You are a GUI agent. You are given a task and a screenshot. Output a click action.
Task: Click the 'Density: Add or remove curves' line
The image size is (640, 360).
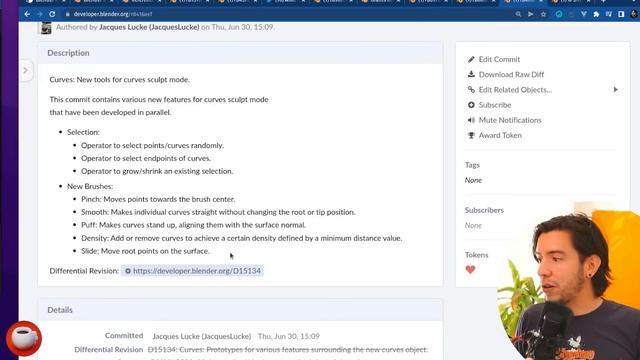pyautogui.click(x=241, y=238)
